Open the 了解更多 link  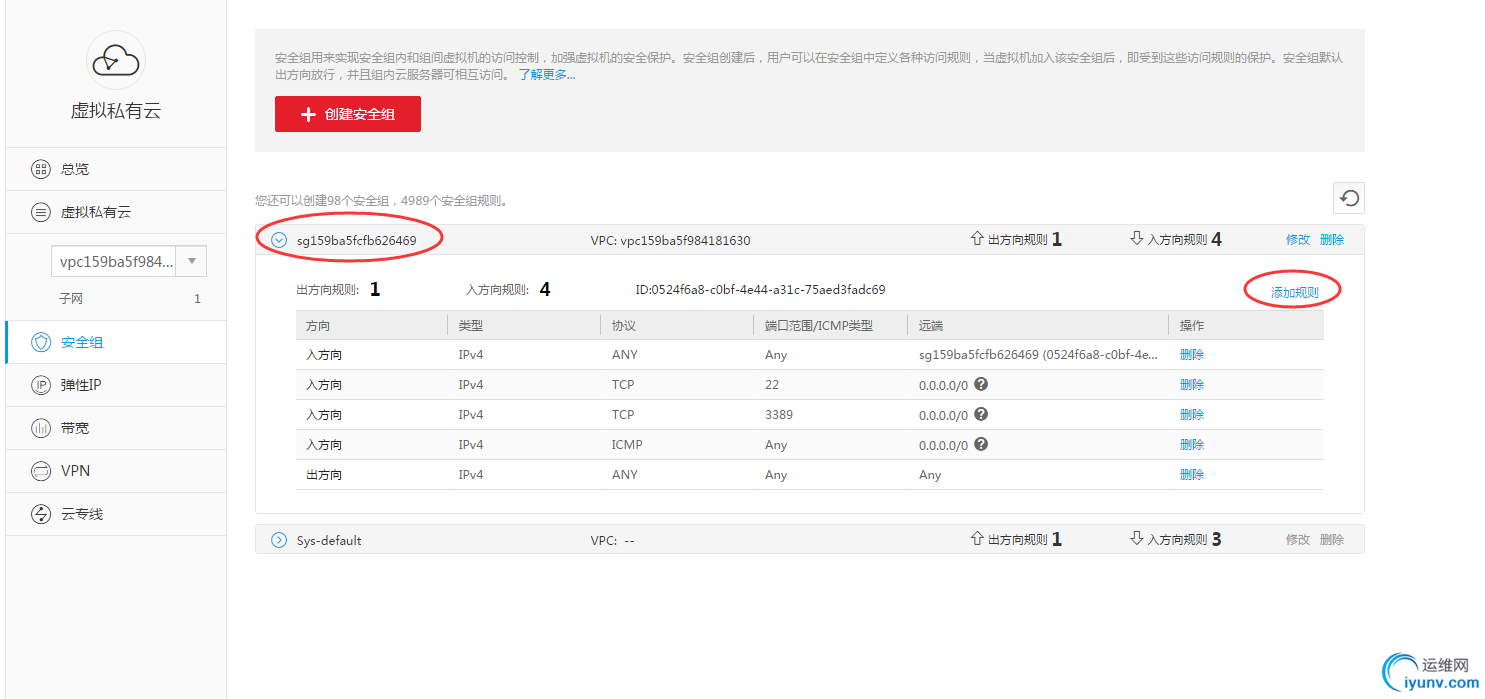point(547,74)
